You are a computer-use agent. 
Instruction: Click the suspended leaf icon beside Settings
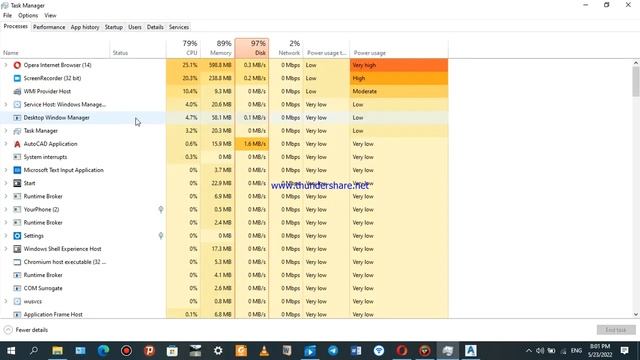[x=161, y=236]
